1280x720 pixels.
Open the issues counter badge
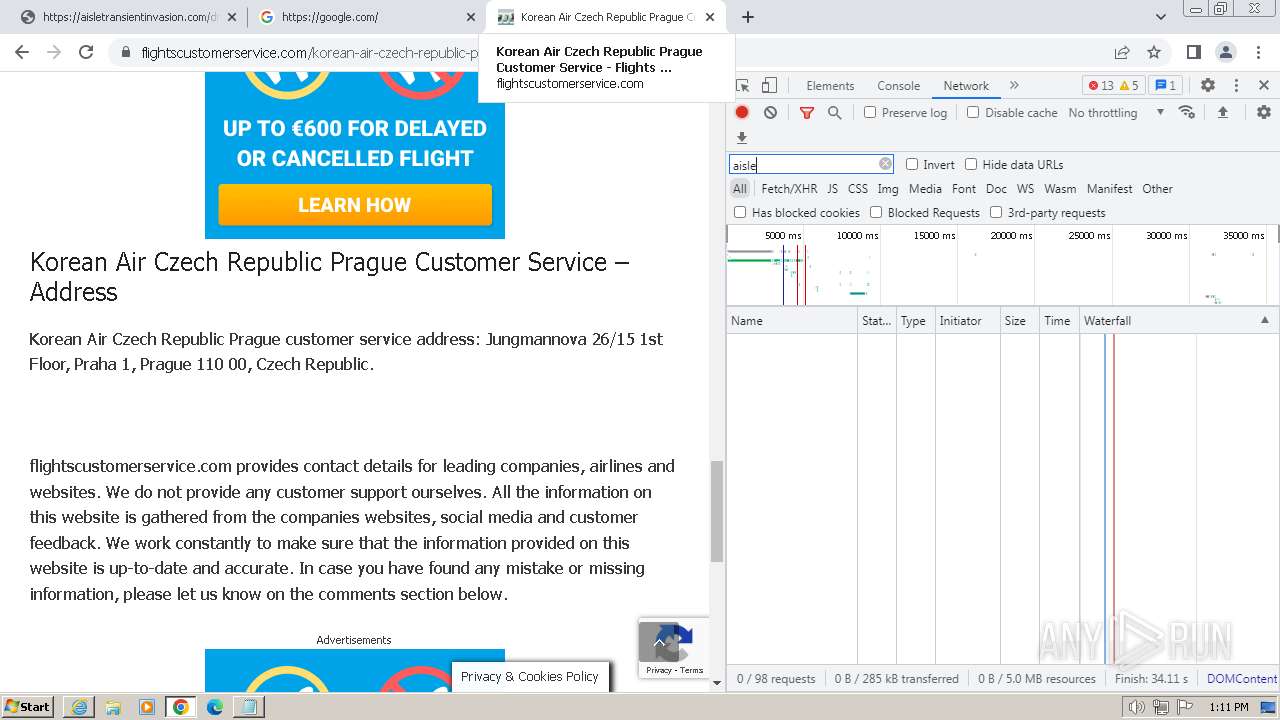pyautogui.click(x=1165, y=86)
